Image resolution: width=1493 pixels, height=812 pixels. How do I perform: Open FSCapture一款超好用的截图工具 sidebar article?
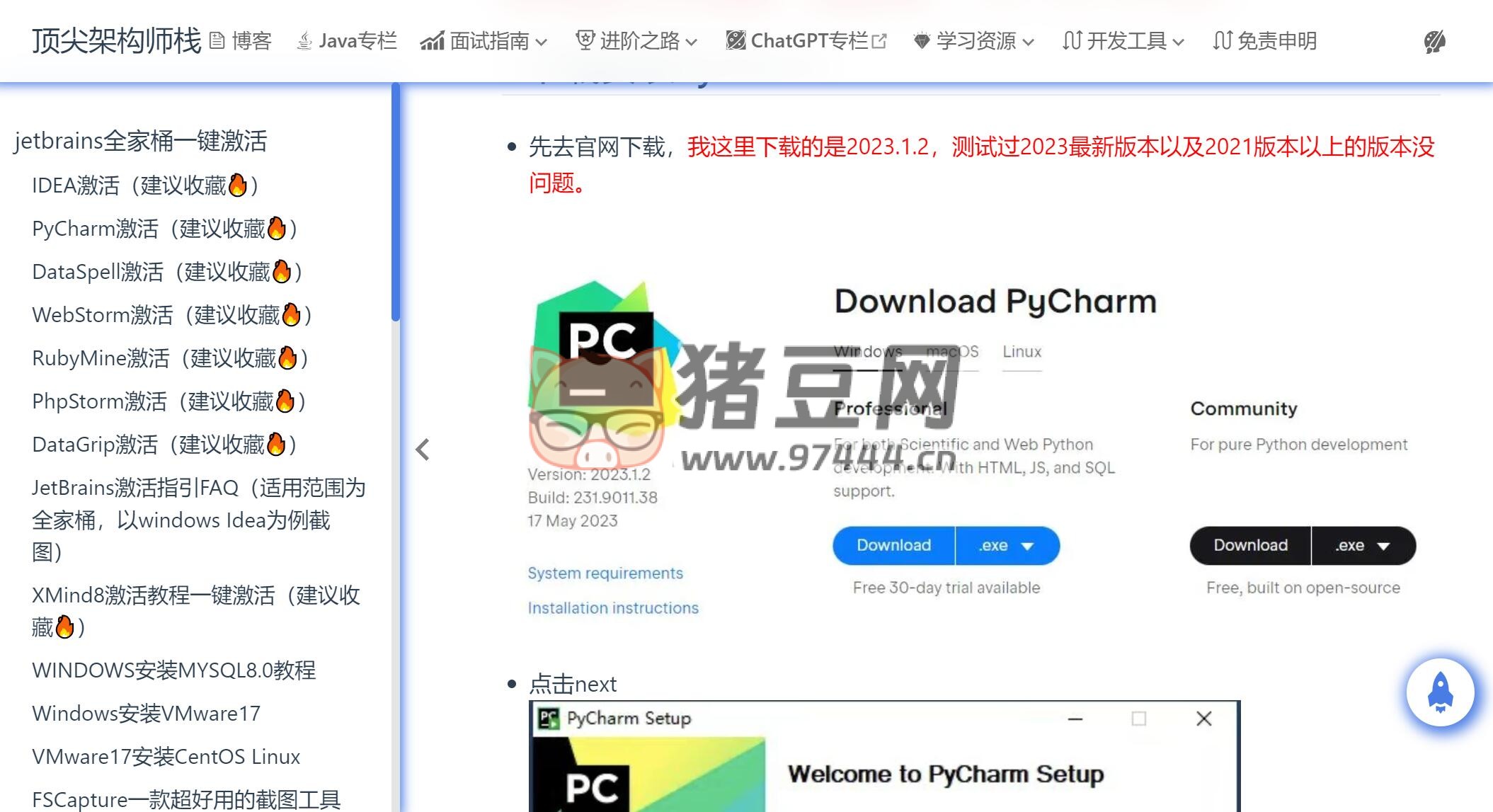(186, 799)
